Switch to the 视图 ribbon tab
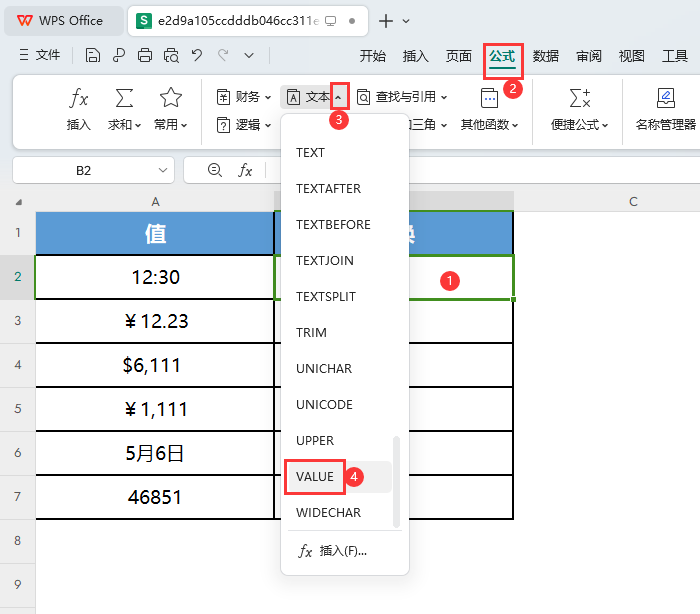Viewport: 700px width, 614px height. pos(632,56)
